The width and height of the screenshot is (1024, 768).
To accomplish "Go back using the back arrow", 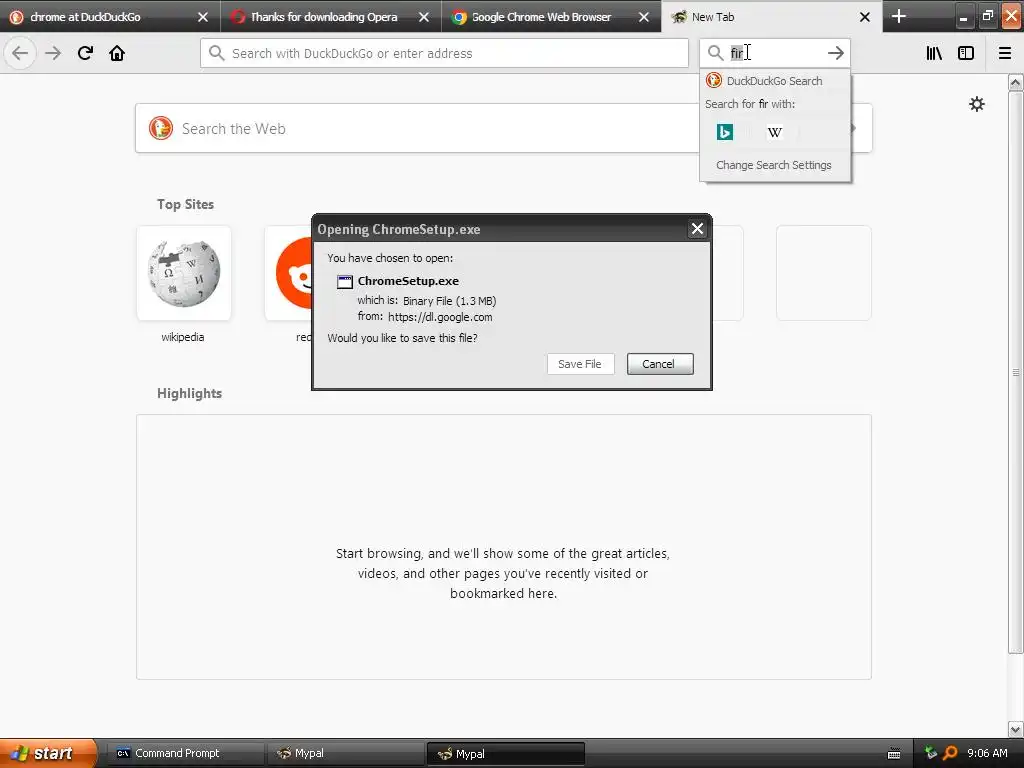I will (x=20, y=53).
